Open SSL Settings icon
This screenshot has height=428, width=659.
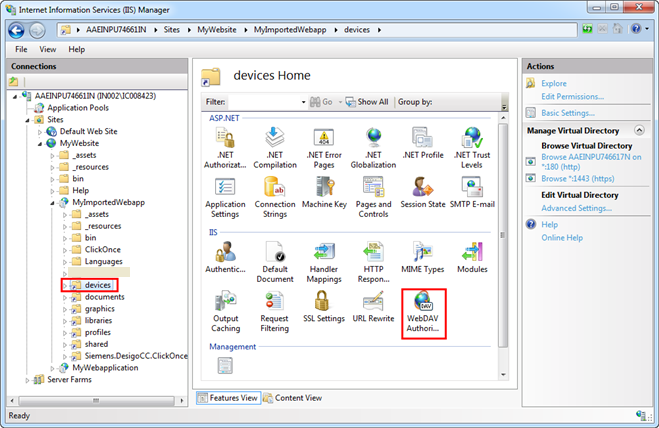[323, 308]
